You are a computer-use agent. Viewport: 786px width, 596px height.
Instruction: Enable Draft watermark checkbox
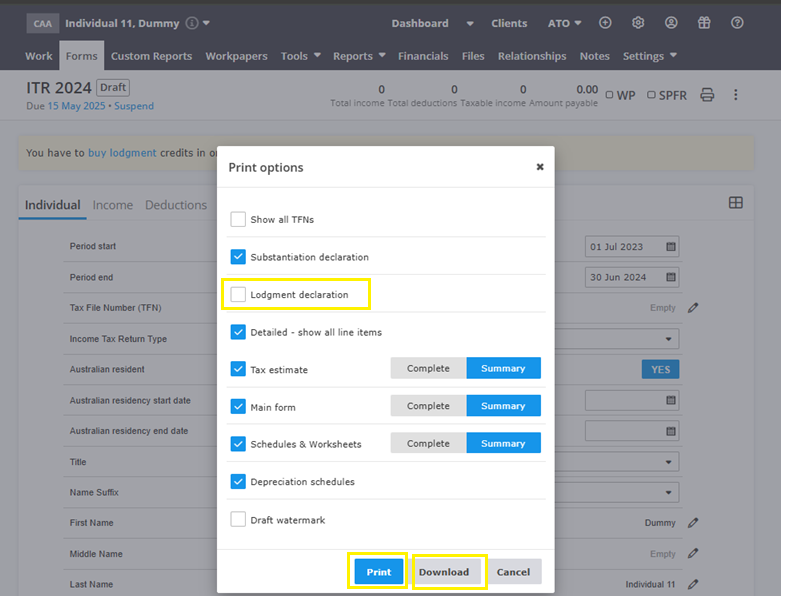tap(238, 519)
